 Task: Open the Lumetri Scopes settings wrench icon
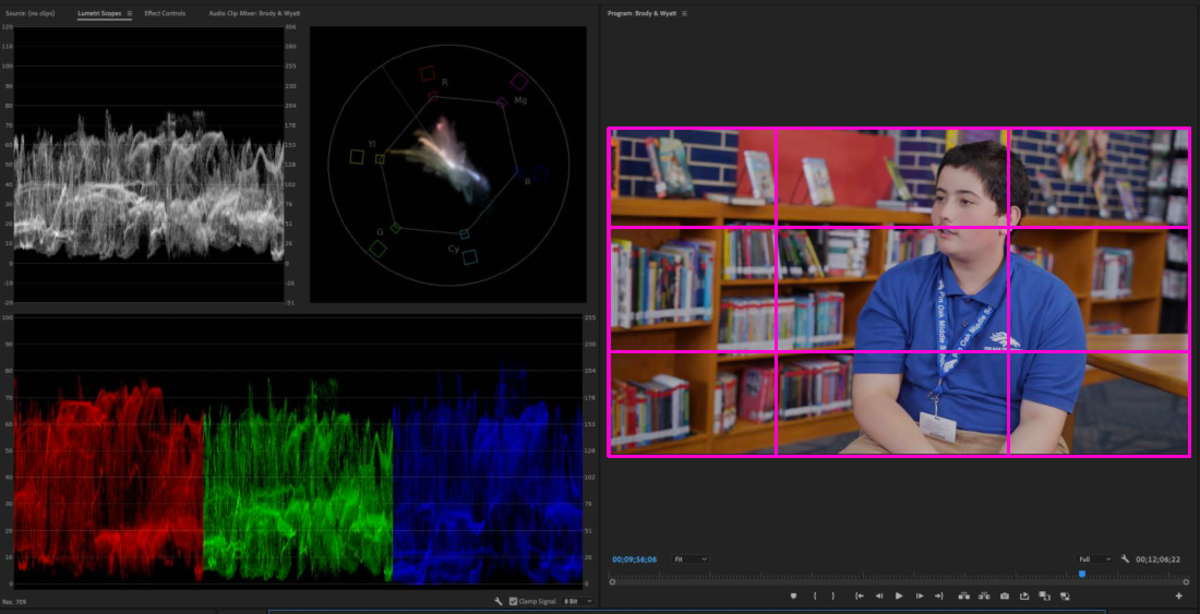[x=497, y=601]
